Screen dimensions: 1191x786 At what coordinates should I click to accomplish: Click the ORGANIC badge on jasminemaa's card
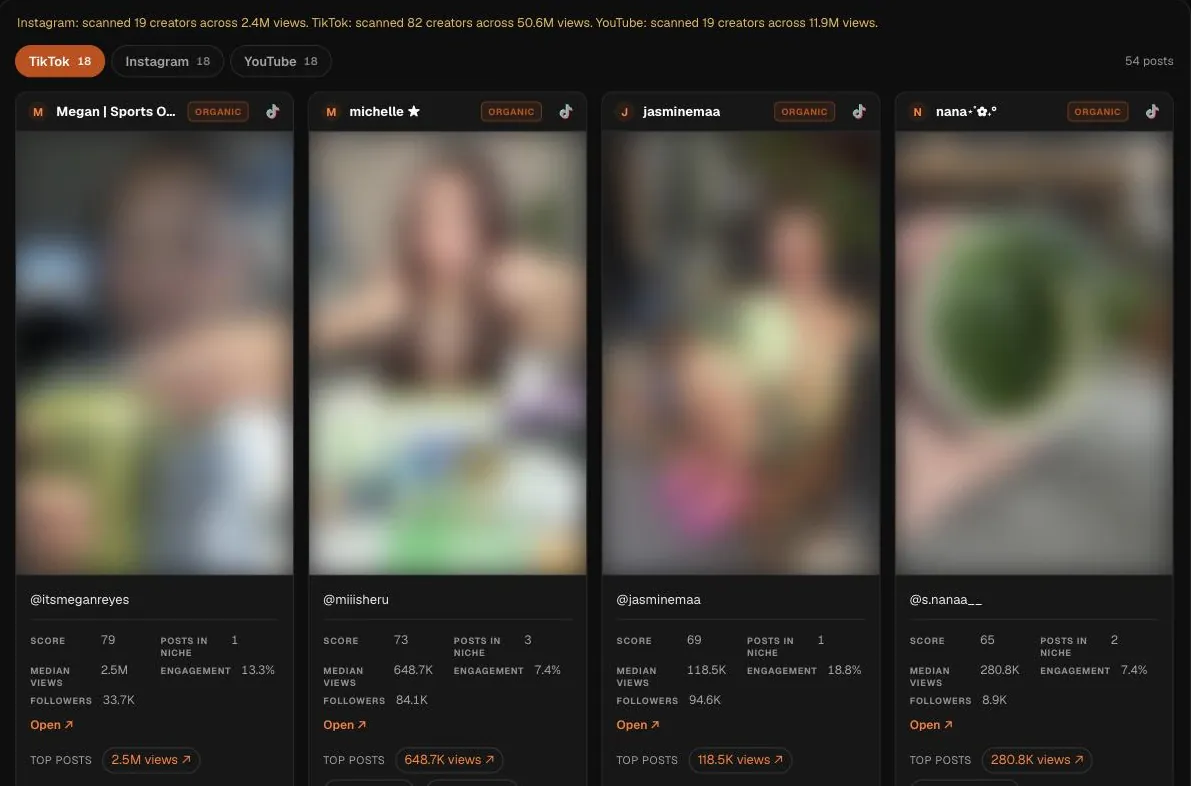pyautogui.click(x=804, y=112)
